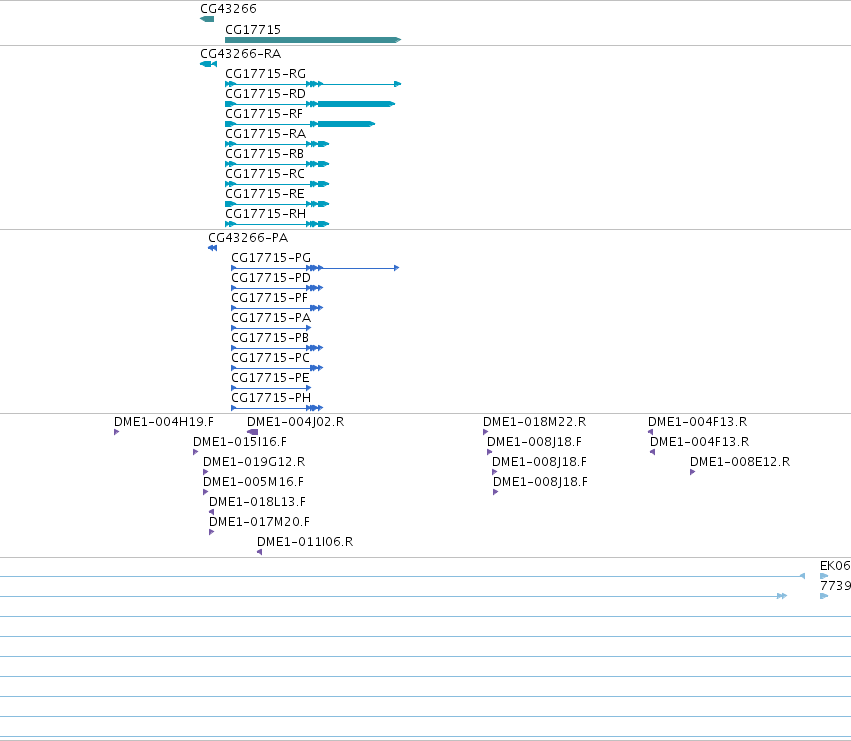This screenshot has width=851, height=741.
Task: Click the long teal CG17715 gene bar
Action: [313, 40]
